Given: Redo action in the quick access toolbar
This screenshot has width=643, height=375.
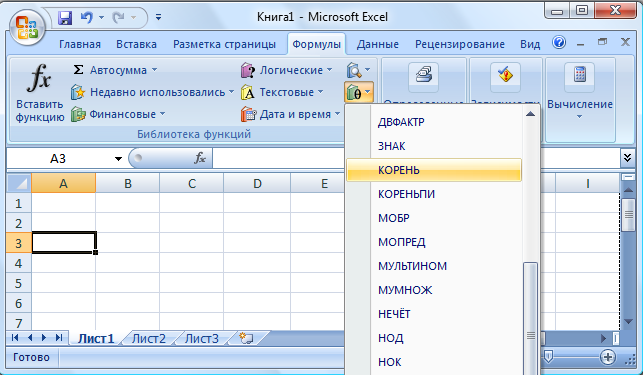Looking at the screenshot, I should pyautogui.click(x=119, y=18).
